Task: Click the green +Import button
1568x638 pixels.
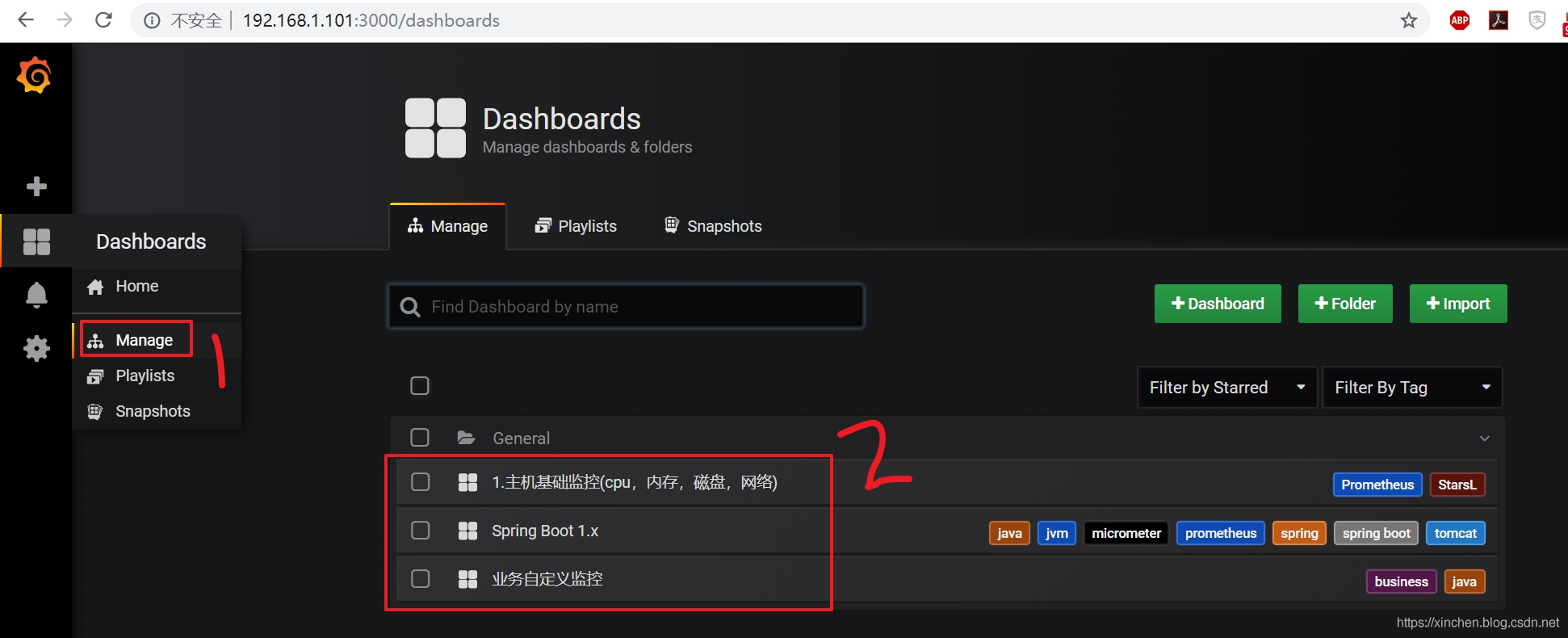Action: 1458,304
